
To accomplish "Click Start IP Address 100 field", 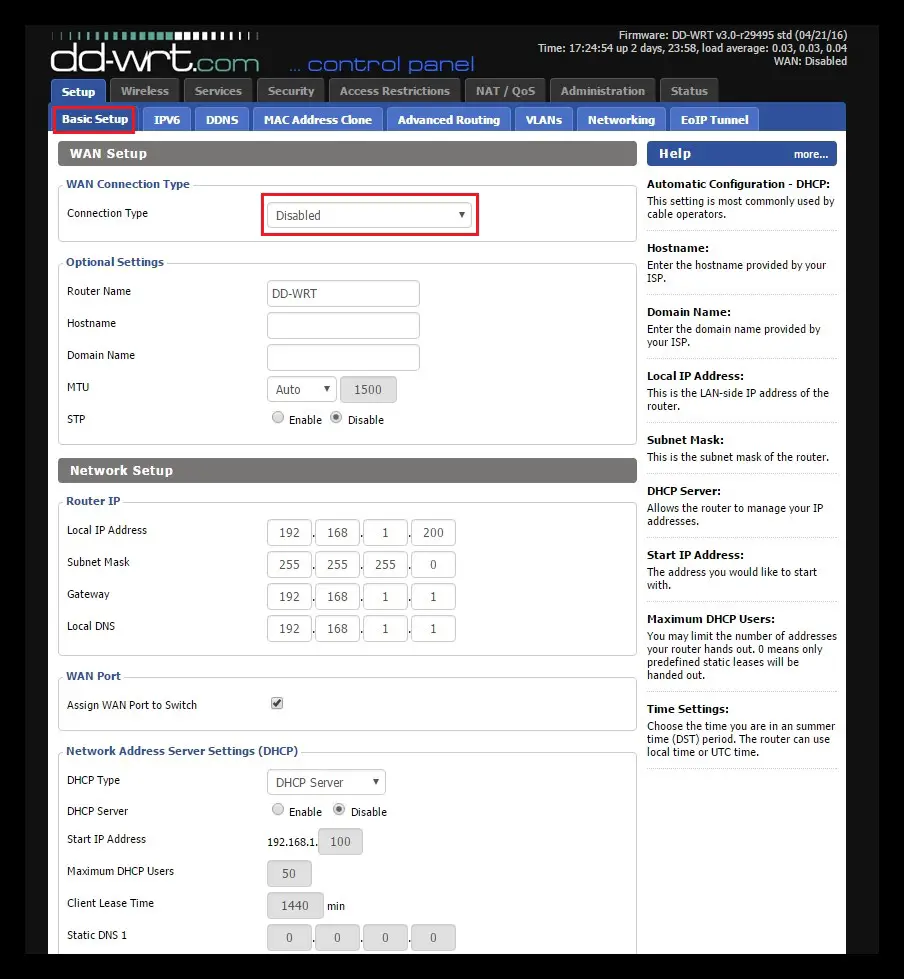I will [340, 842].
